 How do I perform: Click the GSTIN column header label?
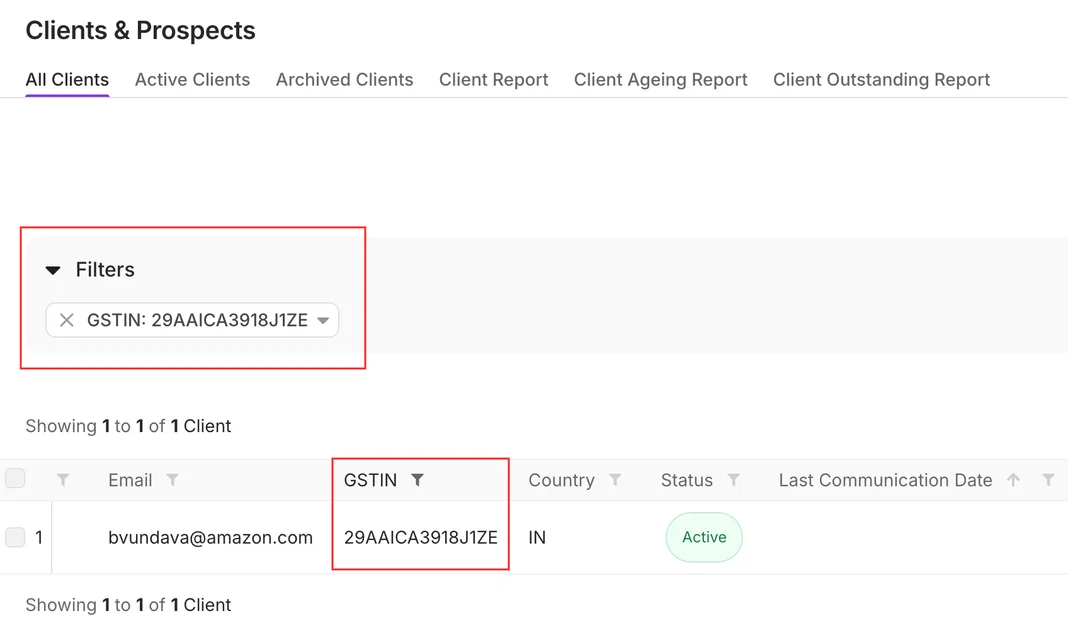(371, 480)
